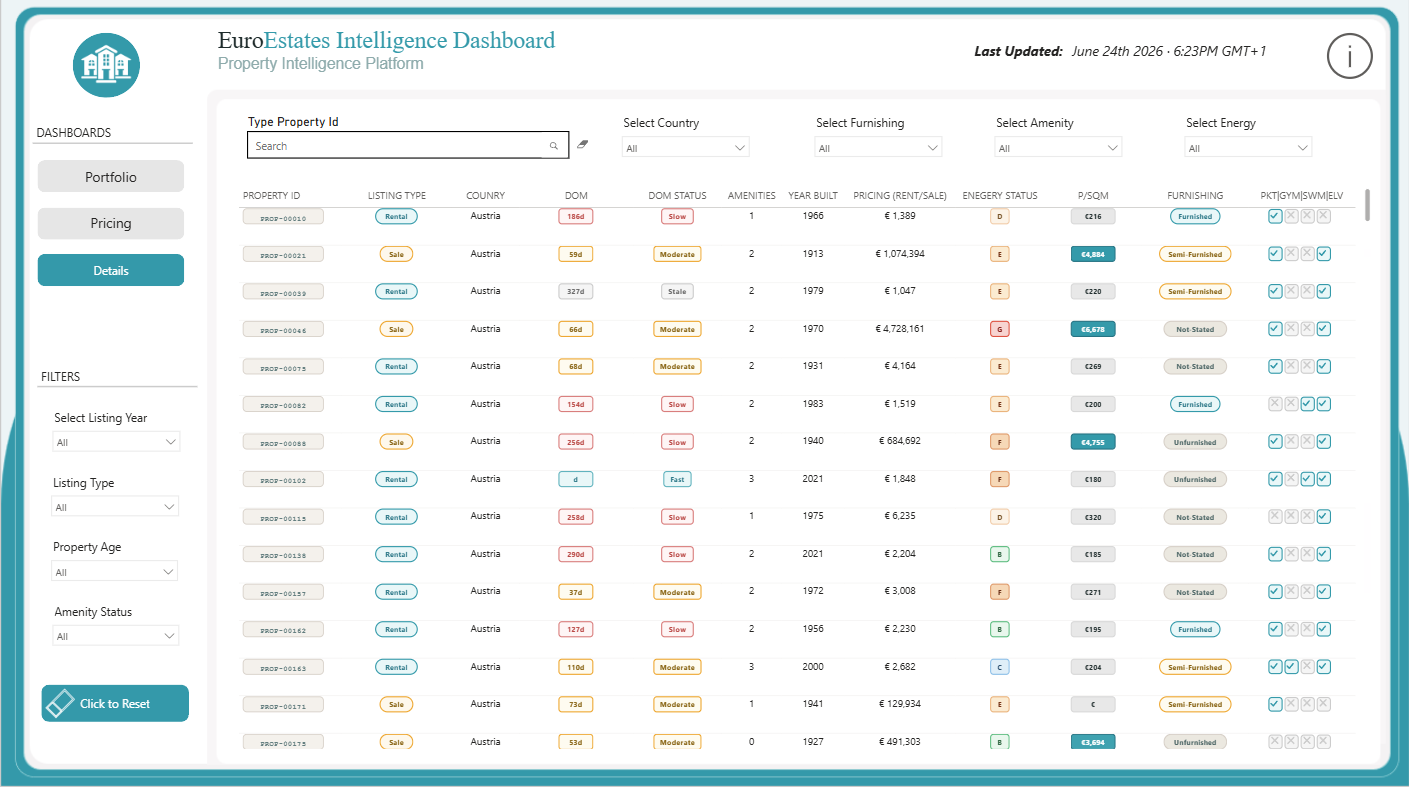Screen dimensions: 1409x787
Task: Click the Click to Reset button
Action: click(x=115, y=703)
